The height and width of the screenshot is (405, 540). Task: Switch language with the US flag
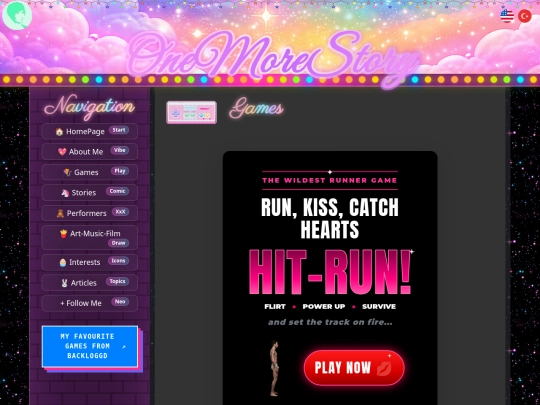[507, 16]
